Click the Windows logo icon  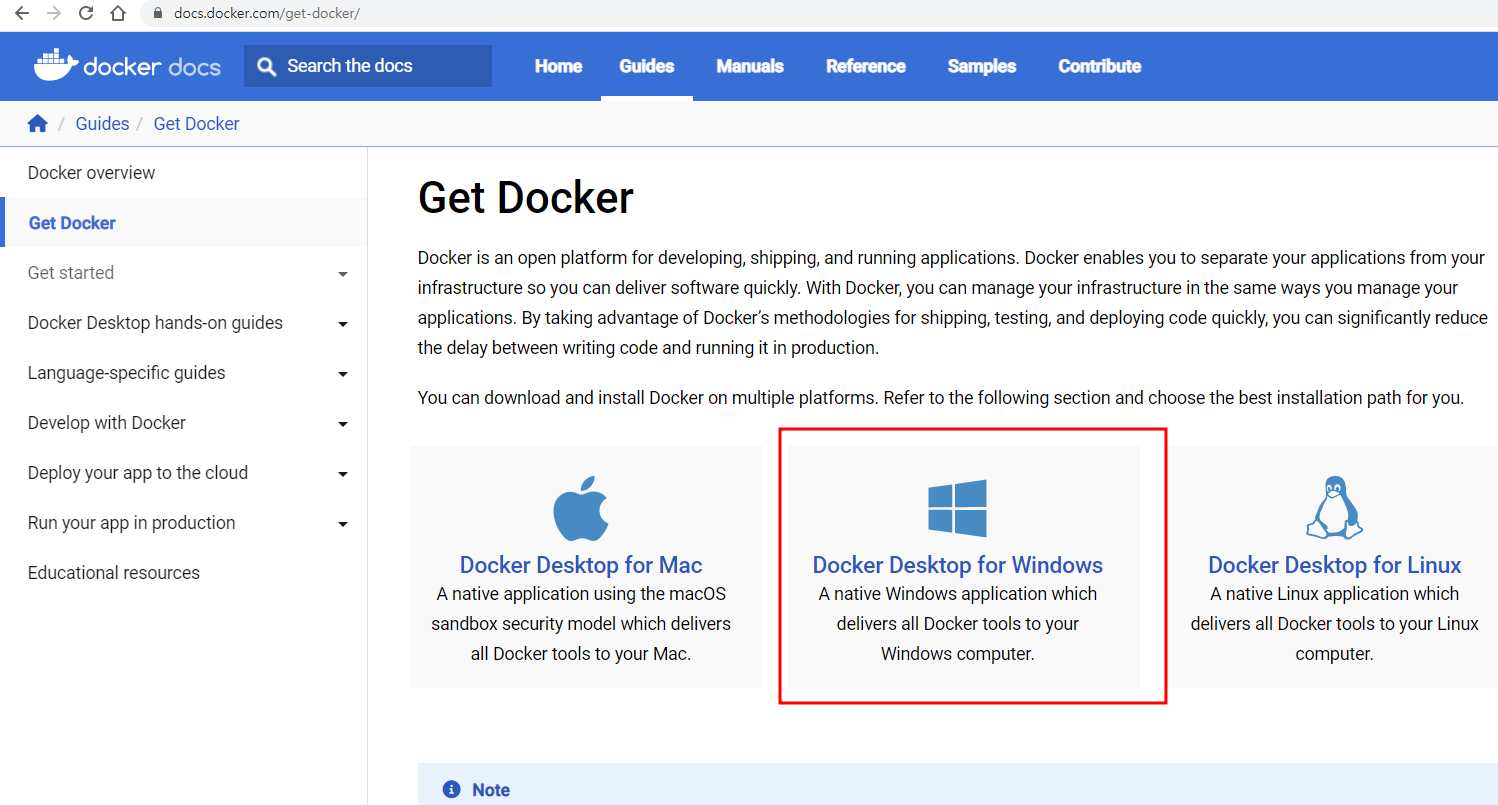[x=957, y=508]
